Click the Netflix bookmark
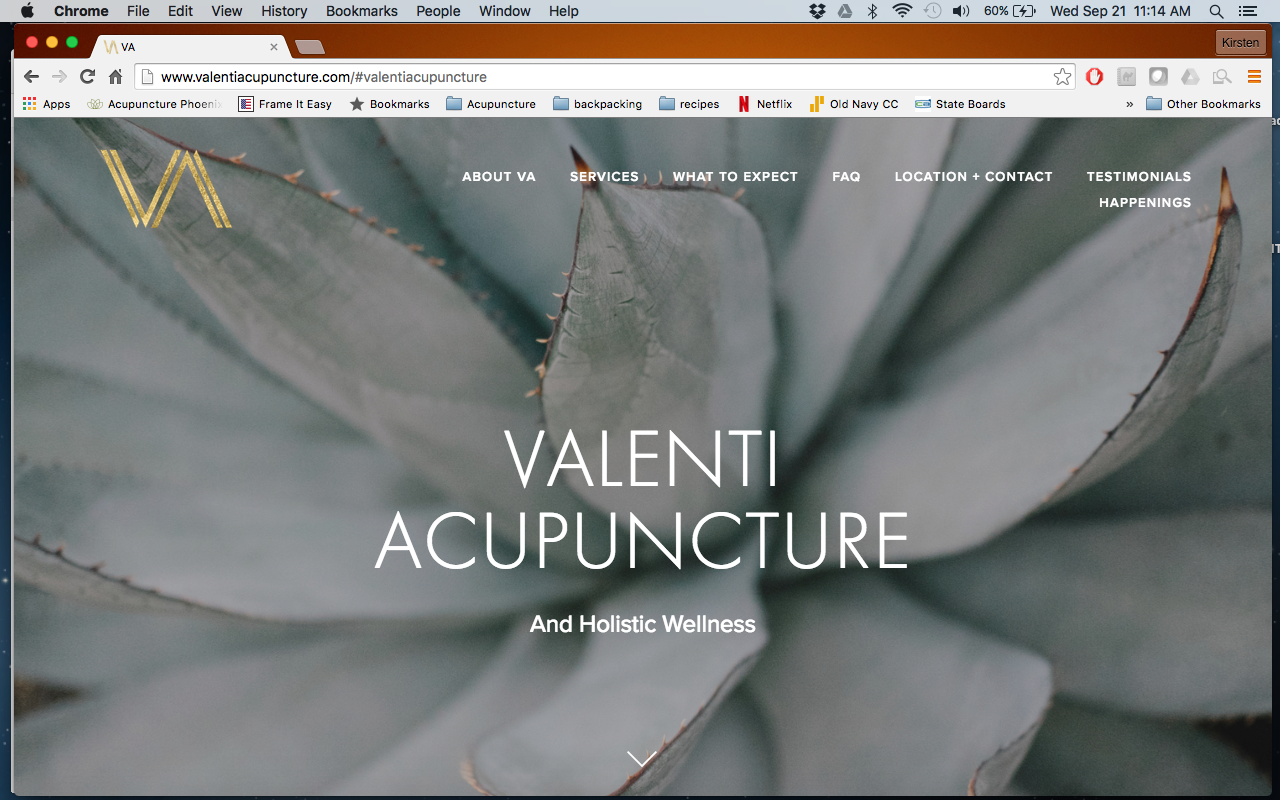The height and width of the screenshot is (800, 1280). [x=765, y=104]
